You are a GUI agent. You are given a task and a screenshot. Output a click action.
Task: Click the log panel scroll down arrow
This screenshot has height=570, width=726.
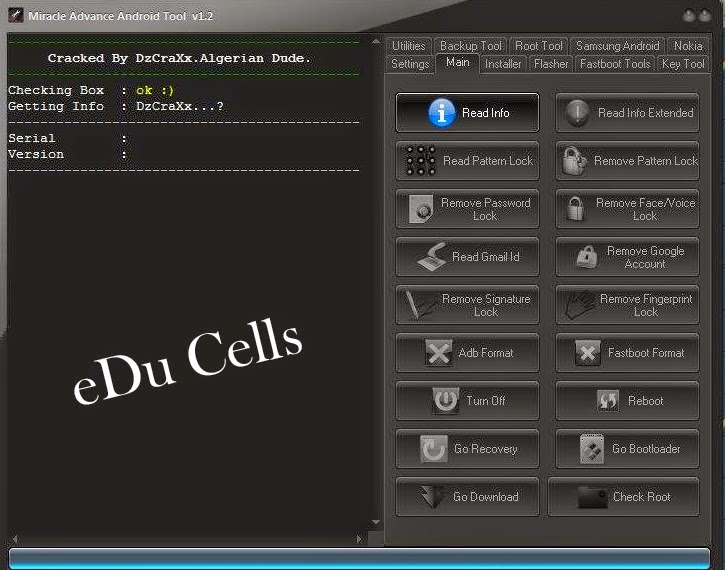pyautogui.click(x=376, y=522)
